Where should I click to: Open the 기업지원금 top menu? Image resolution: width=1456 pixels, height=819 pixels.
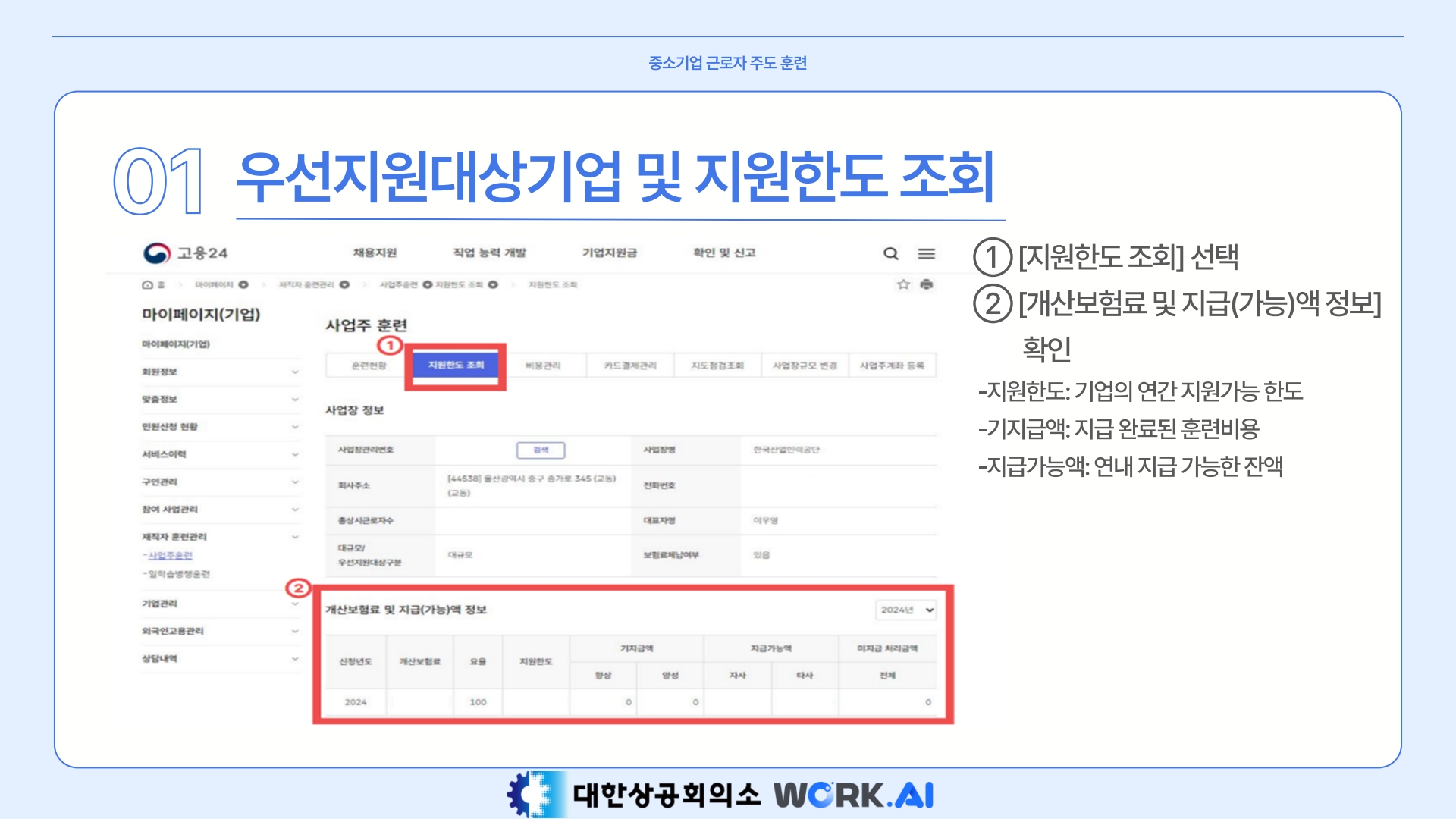(x=610, y=253)
